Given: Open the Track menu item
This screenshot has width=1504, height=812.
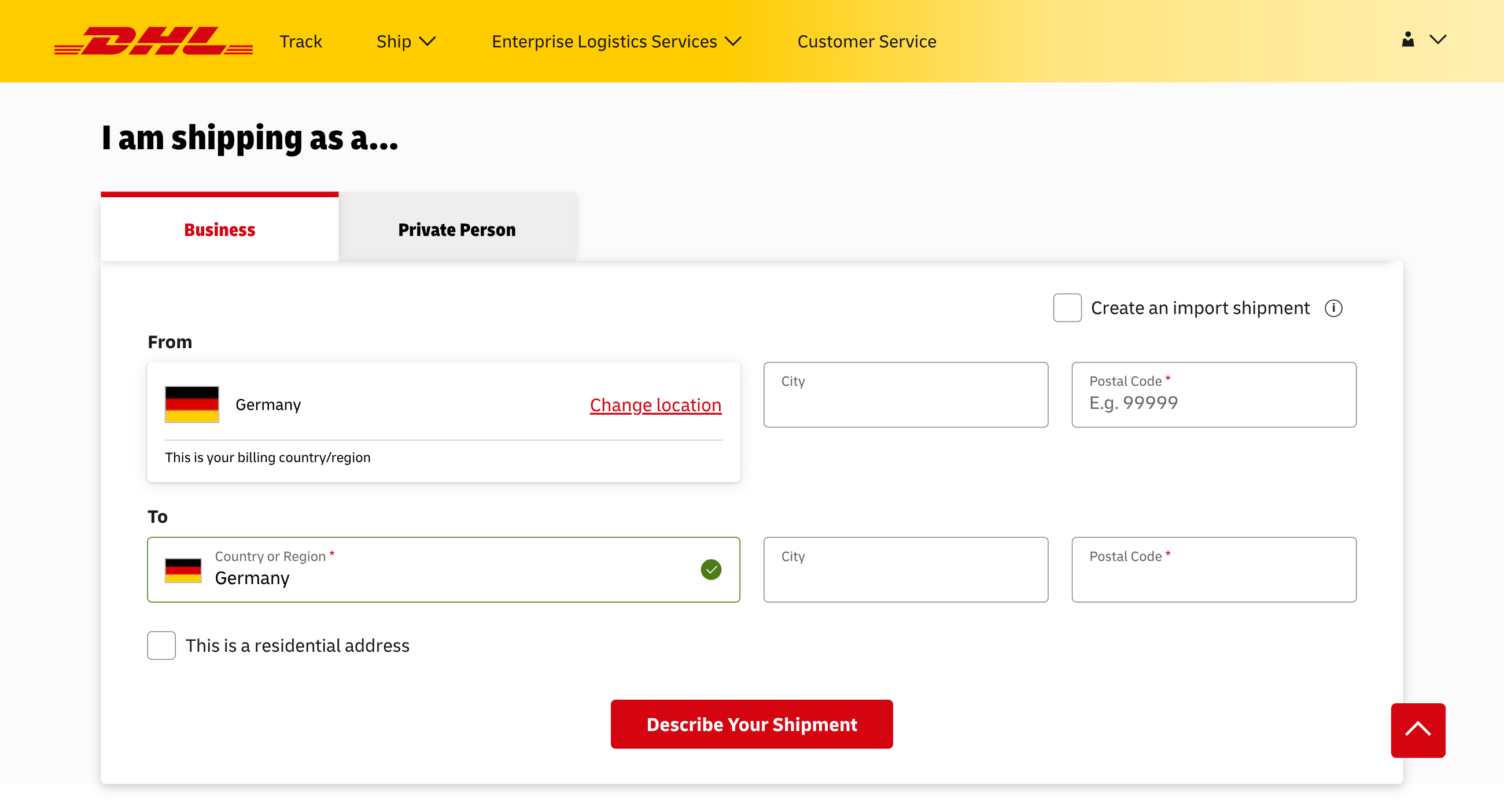Looking at the screenshot, I should (300, 42).
